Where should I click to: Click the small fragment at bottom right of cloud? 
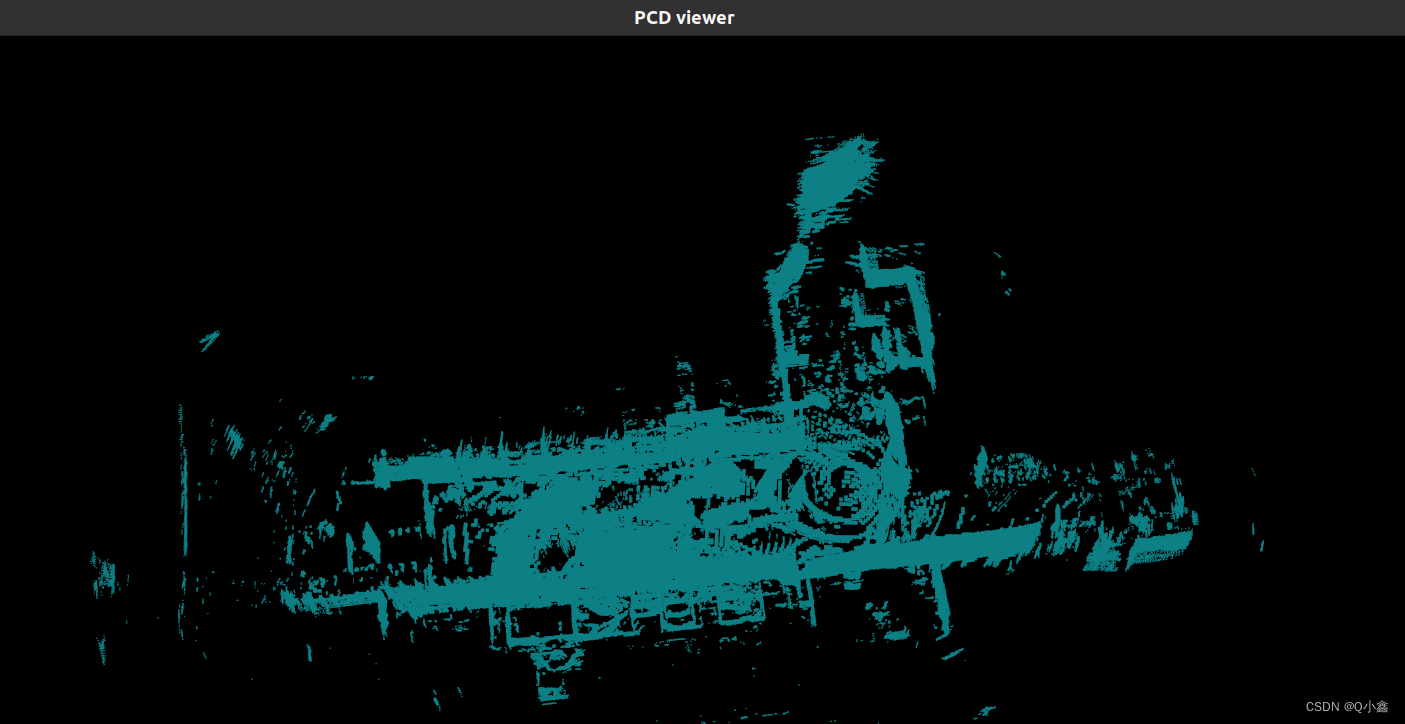[950, 655]
